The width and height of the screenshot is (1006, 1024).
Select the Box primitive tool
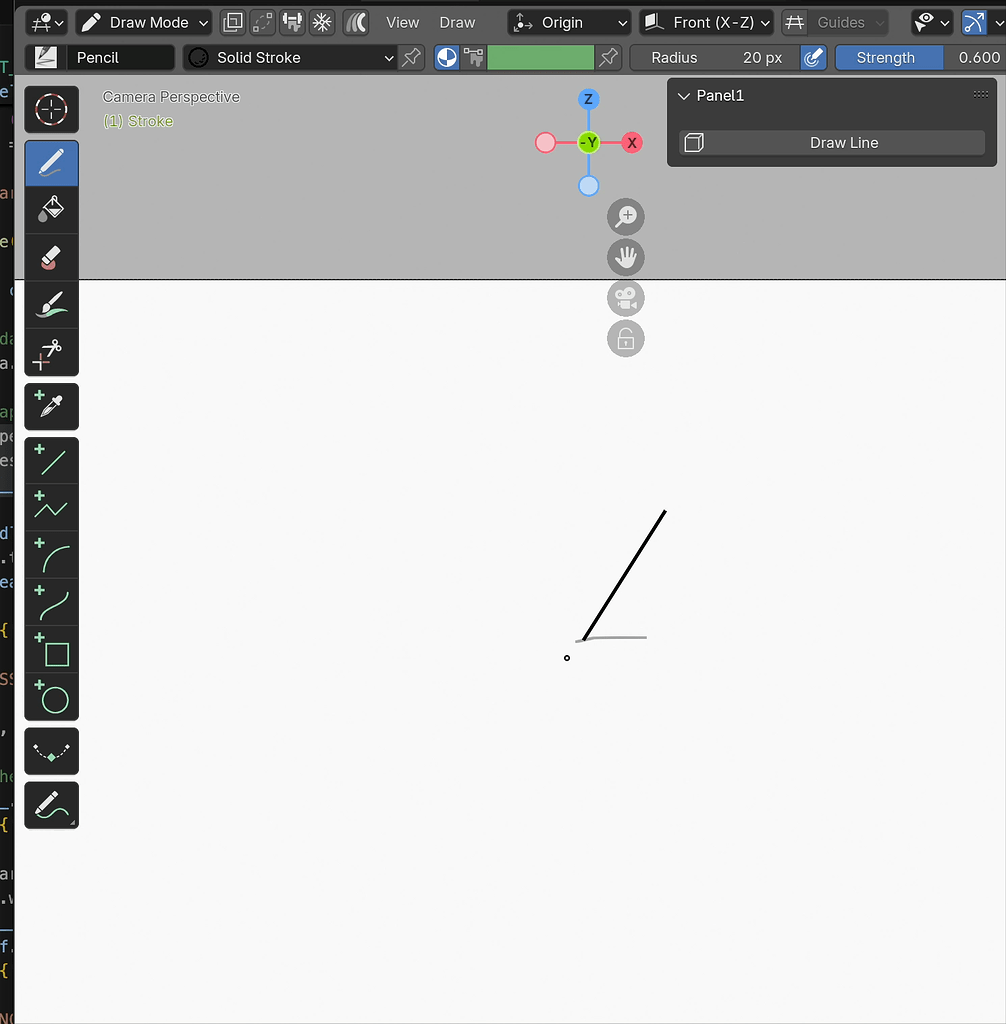point(52,649)
